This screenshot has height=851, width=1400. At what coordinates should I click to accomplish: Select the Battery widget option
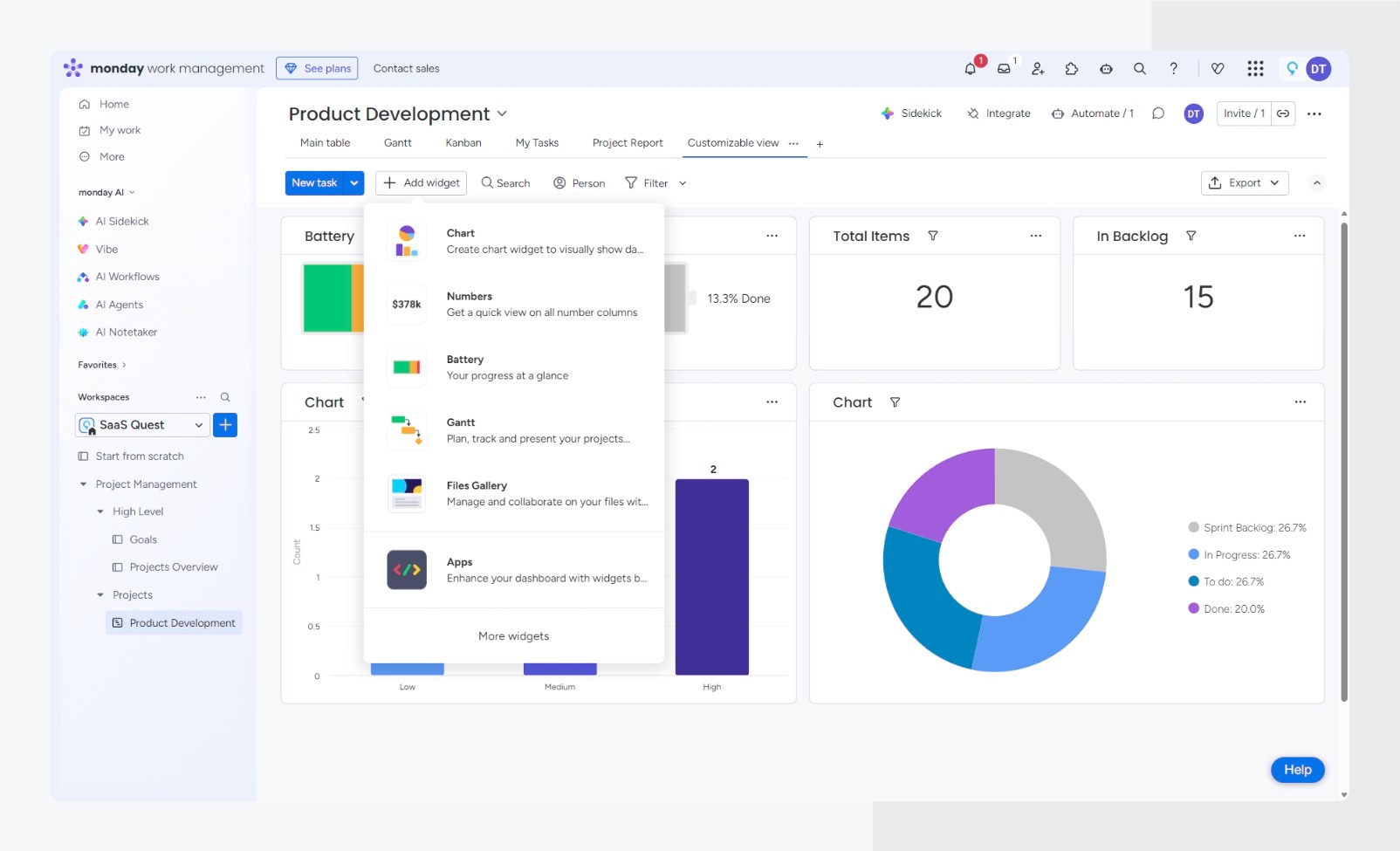coord(514,367)
